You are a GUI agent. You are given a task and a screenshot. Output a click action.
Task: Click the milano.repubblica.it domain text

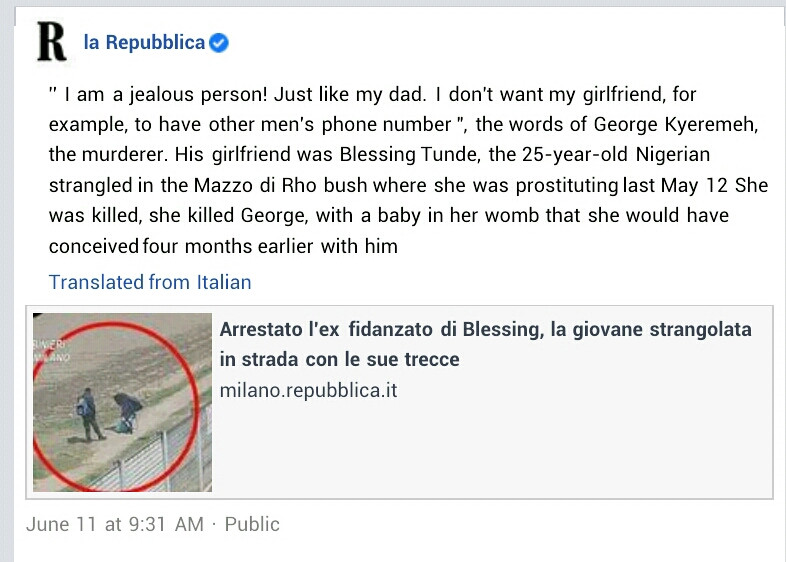(x=308, y=390)
